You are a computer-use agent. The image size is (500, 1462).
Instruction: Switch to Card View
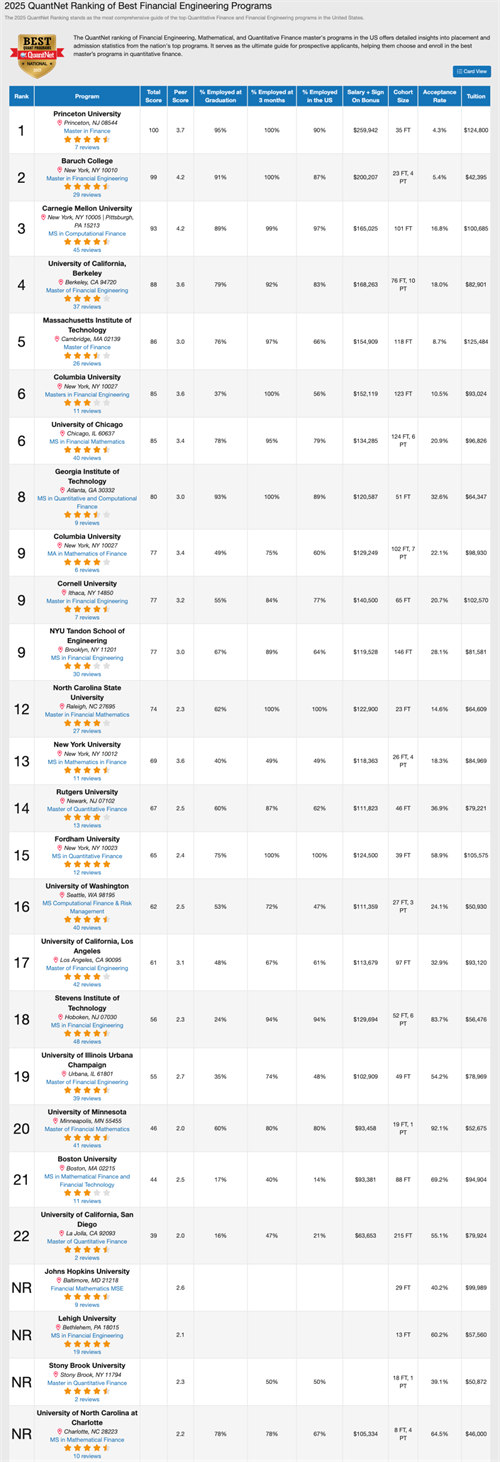pyautogui.click(x=471, y=72)
